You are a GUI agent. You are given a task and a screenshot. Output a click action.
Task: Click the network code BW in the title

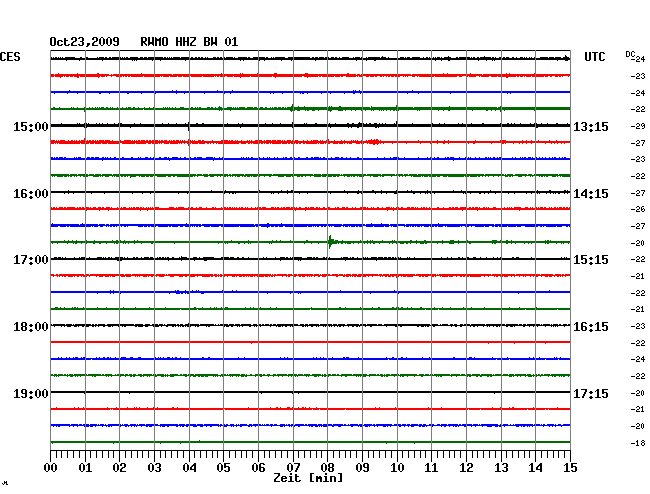coord(210,42)
